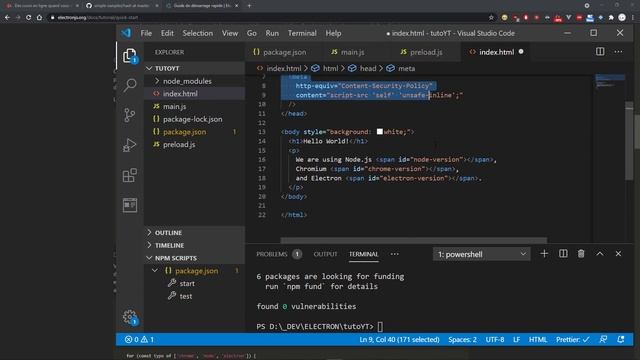This screenshot has width=640, height=360.
Task: Open the View menu
Action: 230,33
